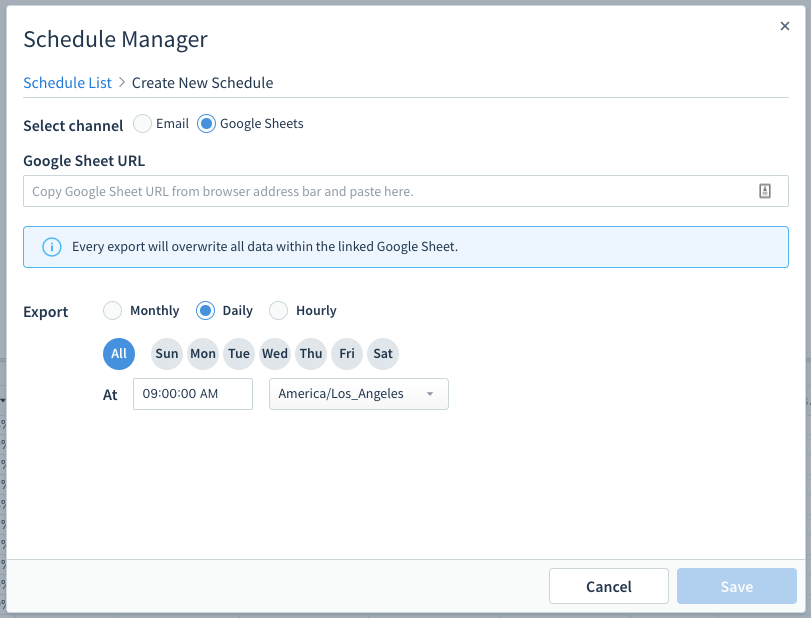Select the Email channel radio button
The image size is (811, 618).
(142, 124)
